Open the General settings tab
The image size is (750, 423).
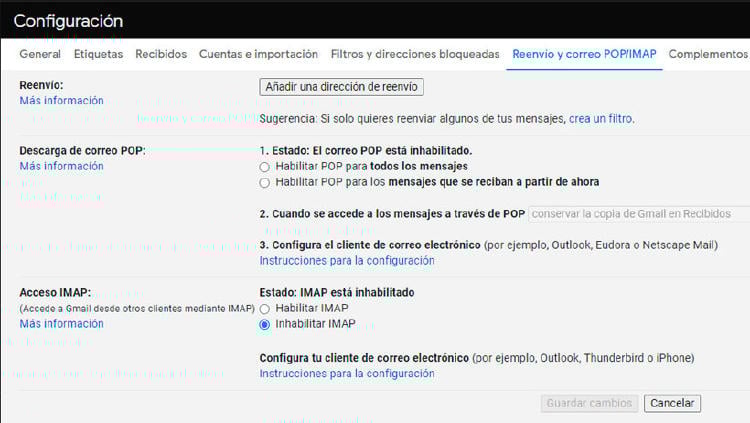[40, 54]
